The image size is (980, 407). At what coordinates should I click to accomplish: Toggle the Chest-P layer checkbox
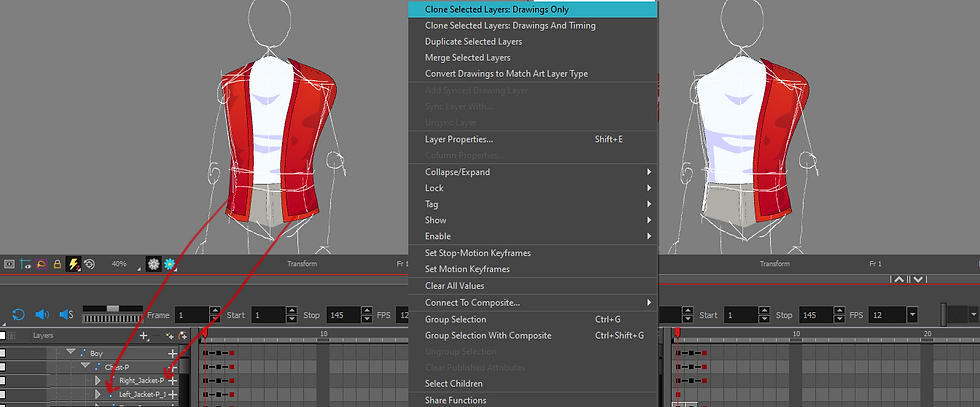point(3,367)
